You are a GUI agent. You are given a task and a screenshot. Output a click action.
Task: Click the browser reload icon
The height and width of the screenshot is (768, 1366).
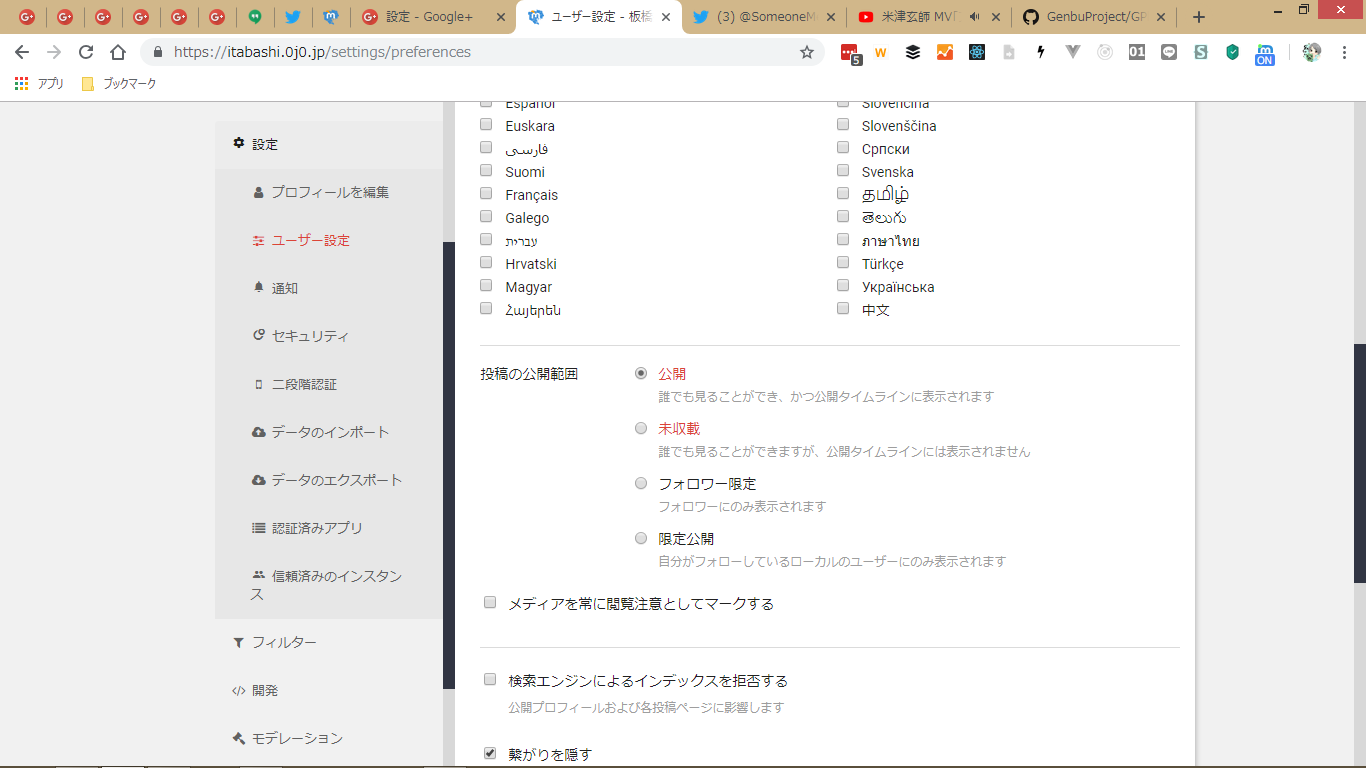point(86,52)
